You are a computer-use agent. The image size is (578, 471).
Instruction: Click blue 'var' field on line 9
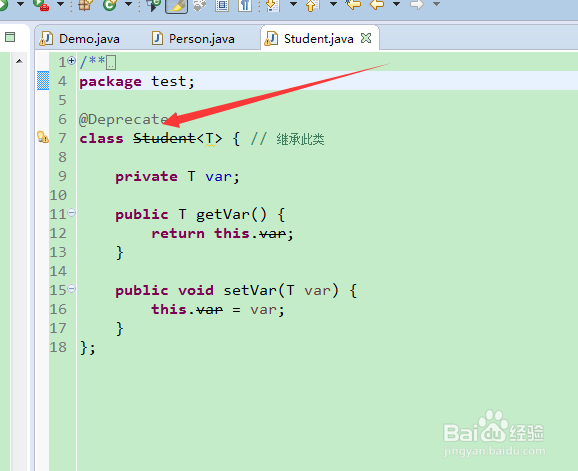[x=219, y=177]
